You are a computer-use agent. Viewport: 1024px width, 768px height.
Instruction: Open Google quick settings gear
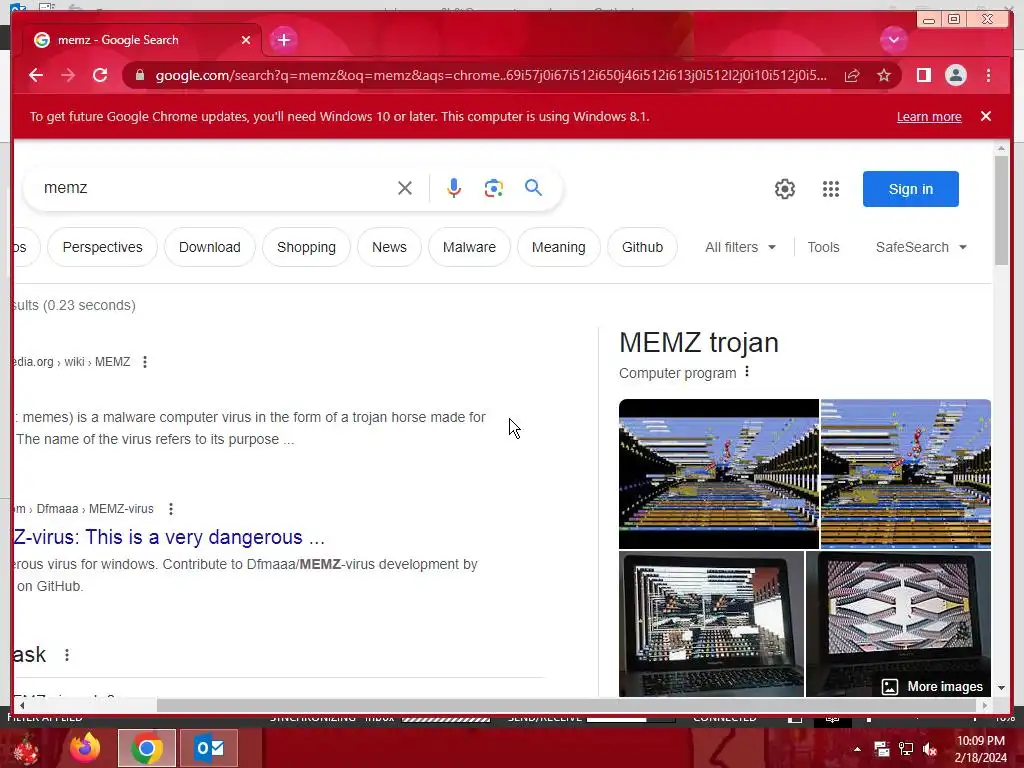tap(784, 189)
